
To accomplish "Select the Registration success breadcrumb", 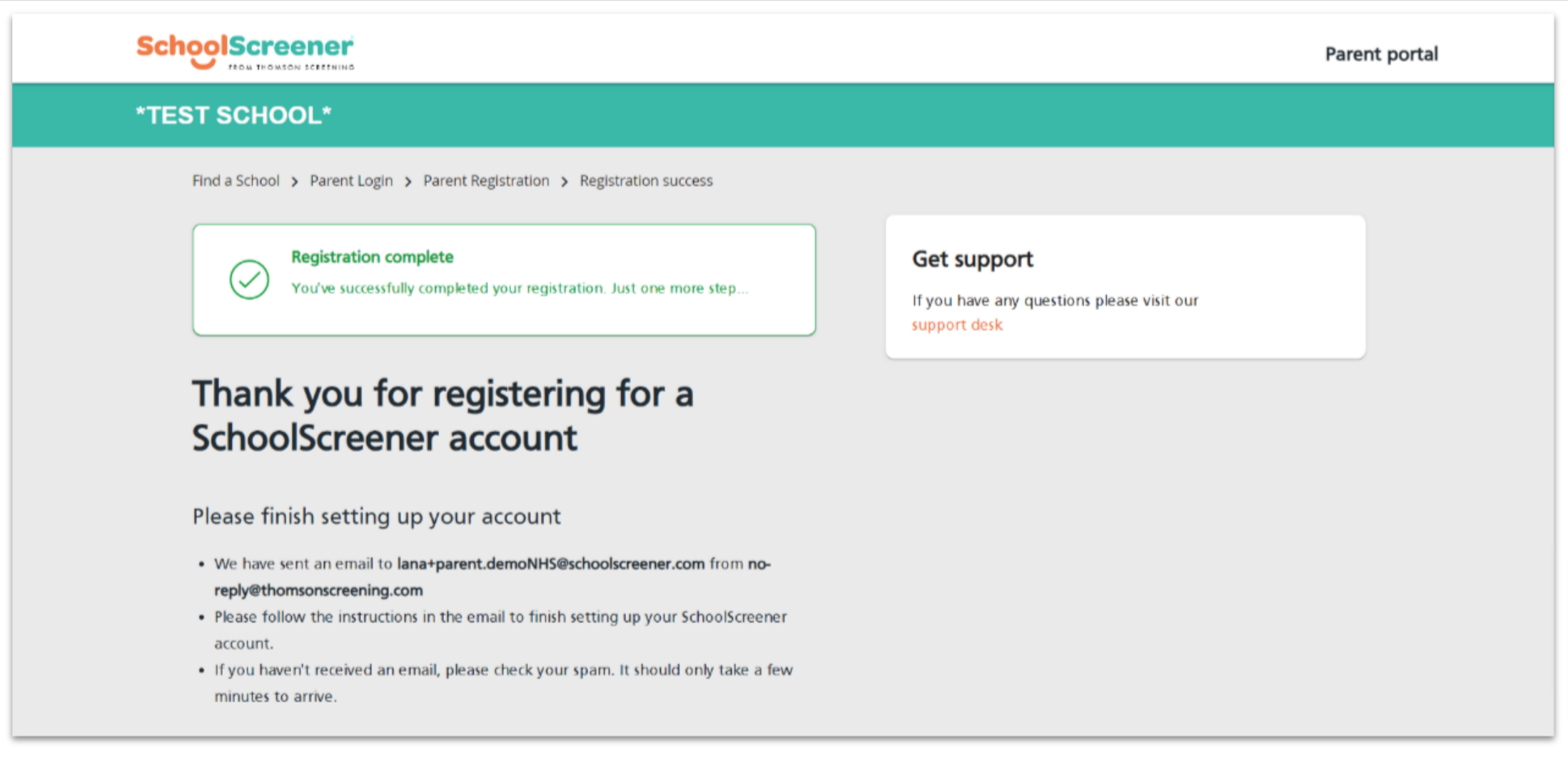I will click(646, 181).
